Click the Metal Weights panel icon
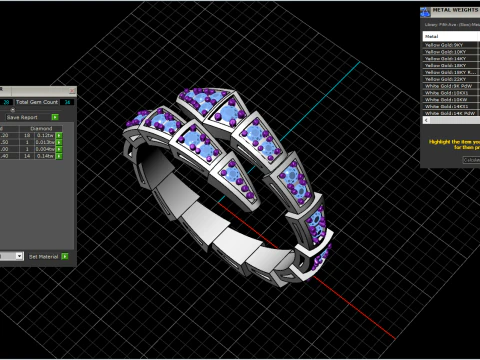Viewport: 480px width, 360px height. 425,12
